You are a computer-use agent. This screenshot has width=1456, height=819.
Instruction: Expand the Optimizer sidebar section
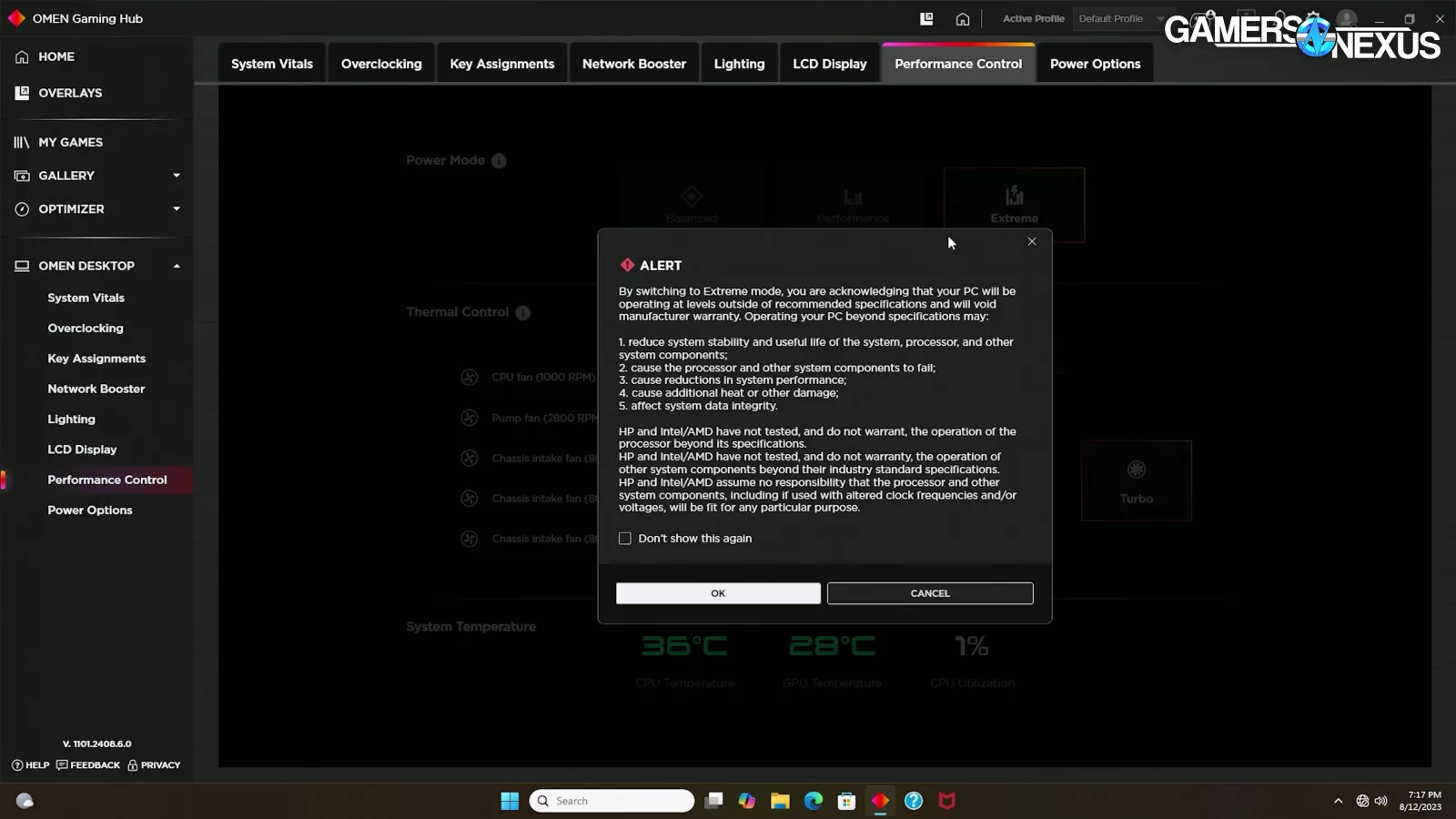click(177, 209)
